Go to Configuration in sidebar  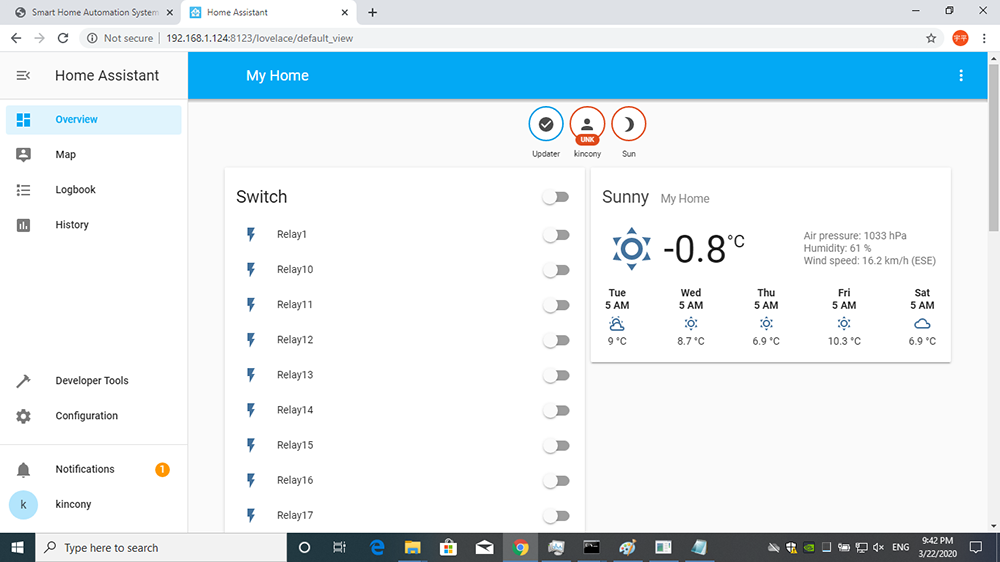pyautogui.click(x=86, y=416)
